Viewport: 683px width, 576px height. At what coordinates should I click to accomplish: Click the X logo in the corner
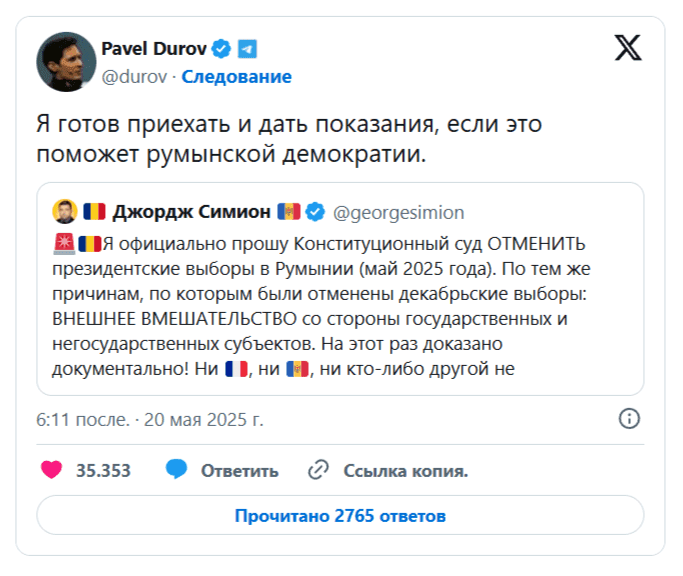(628, 48)
